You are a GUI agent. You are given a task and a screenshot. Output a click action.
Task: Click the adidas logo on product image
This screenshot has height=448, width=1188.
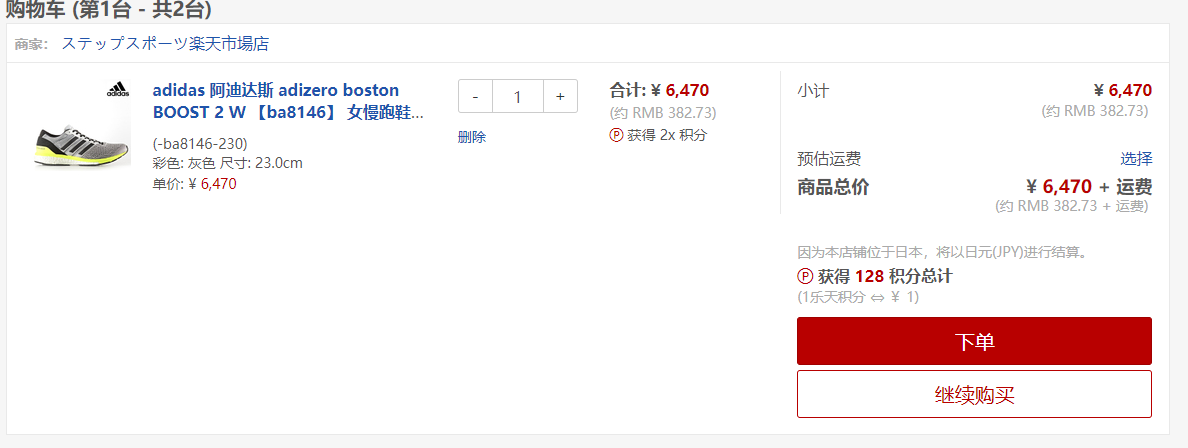(118, 90)
